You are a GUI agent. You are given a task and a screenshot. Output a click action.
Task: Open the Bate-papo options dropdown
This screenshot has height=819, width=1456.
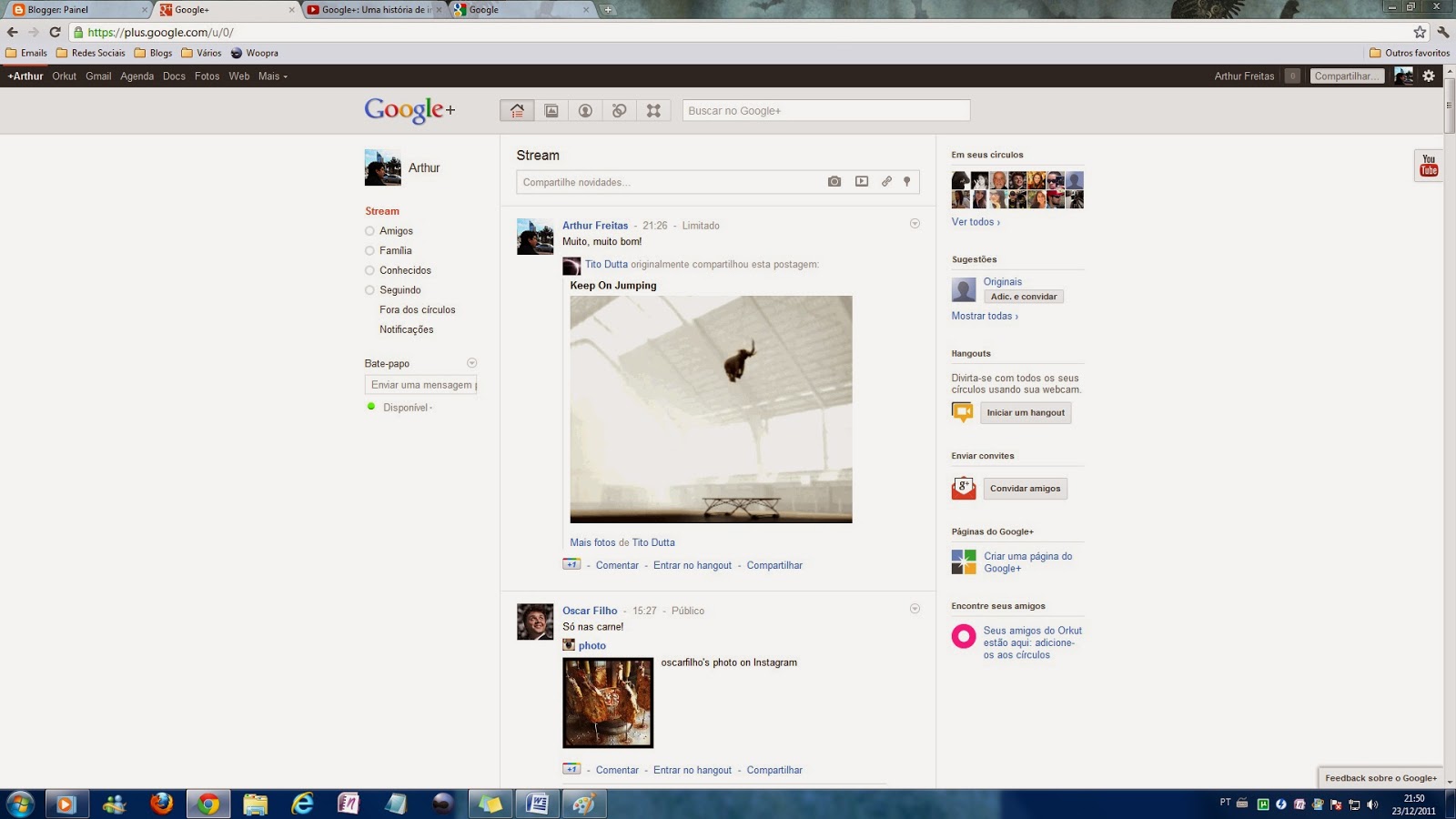coord(471,363)
